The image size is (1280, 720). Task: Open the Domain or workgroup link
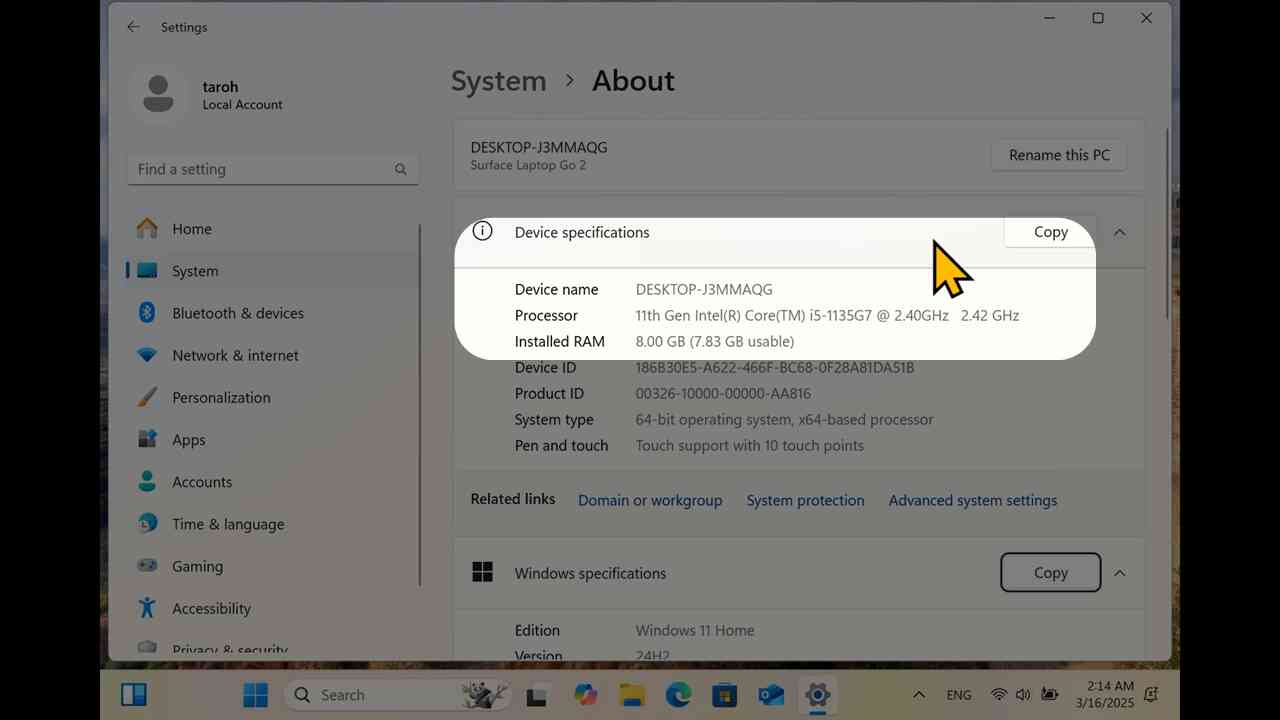[x=650, y=500]
